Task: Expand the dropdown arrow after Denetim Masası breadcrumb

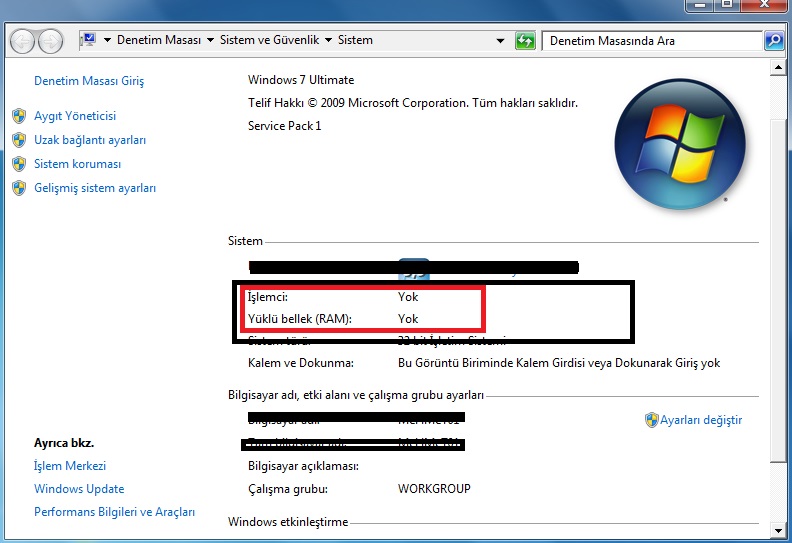Action: pyautogui.click(x=210, y=41)
